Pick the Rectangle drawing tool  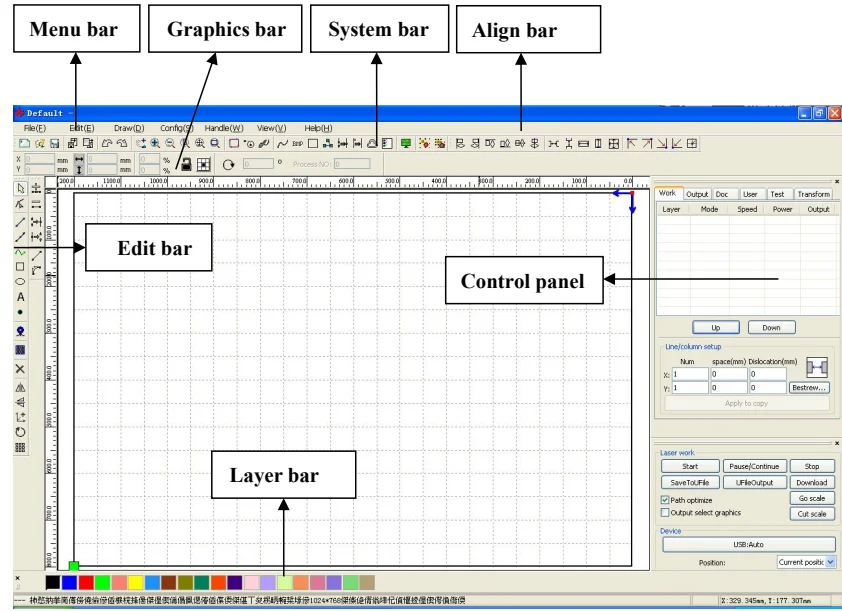[20, 266]
